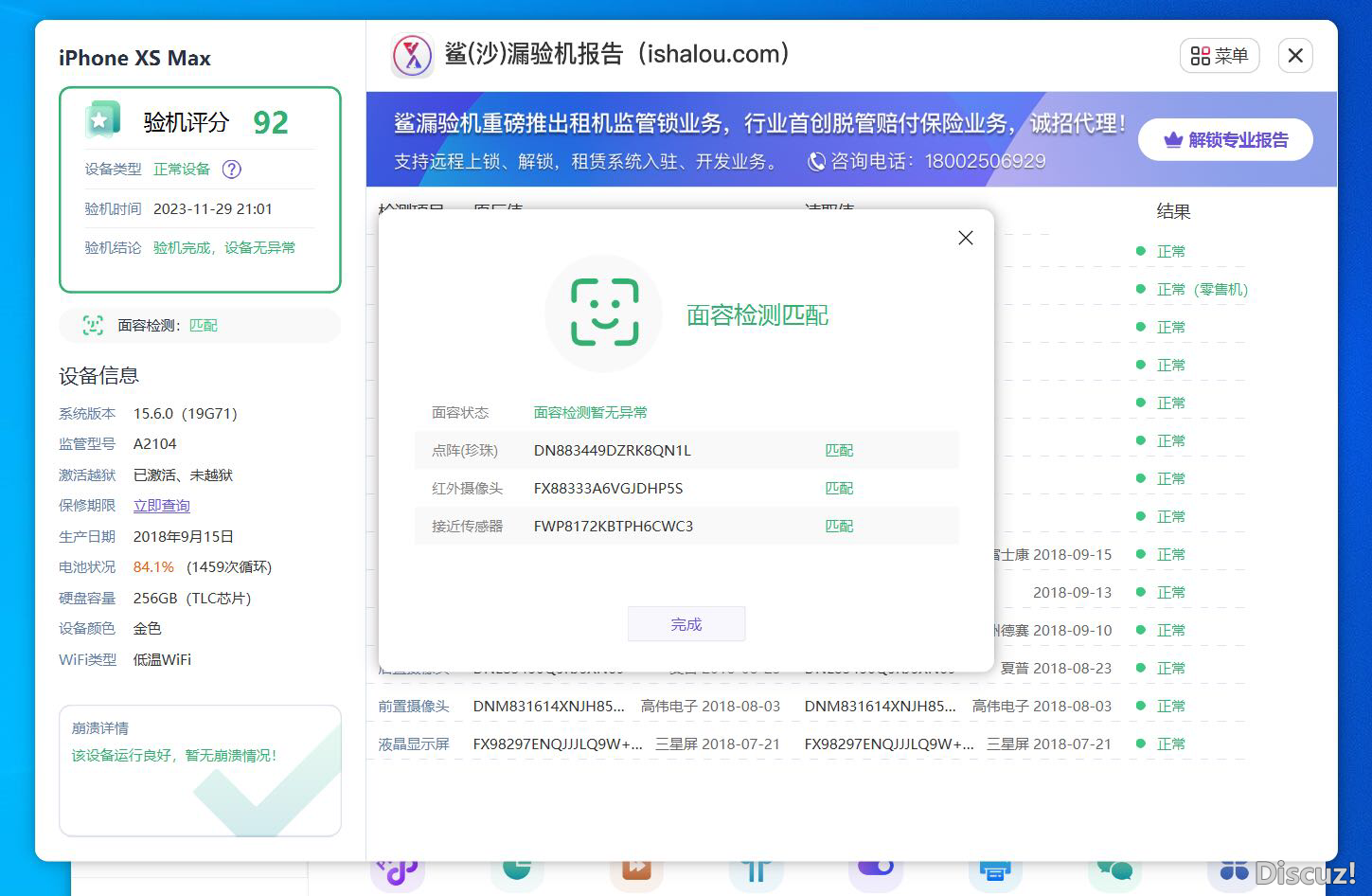Click the 完成 button in face detection dialog
Image resolution: width=1372 pixels, height=896 pixels.
pyautogui.click(x=686, y=624)
